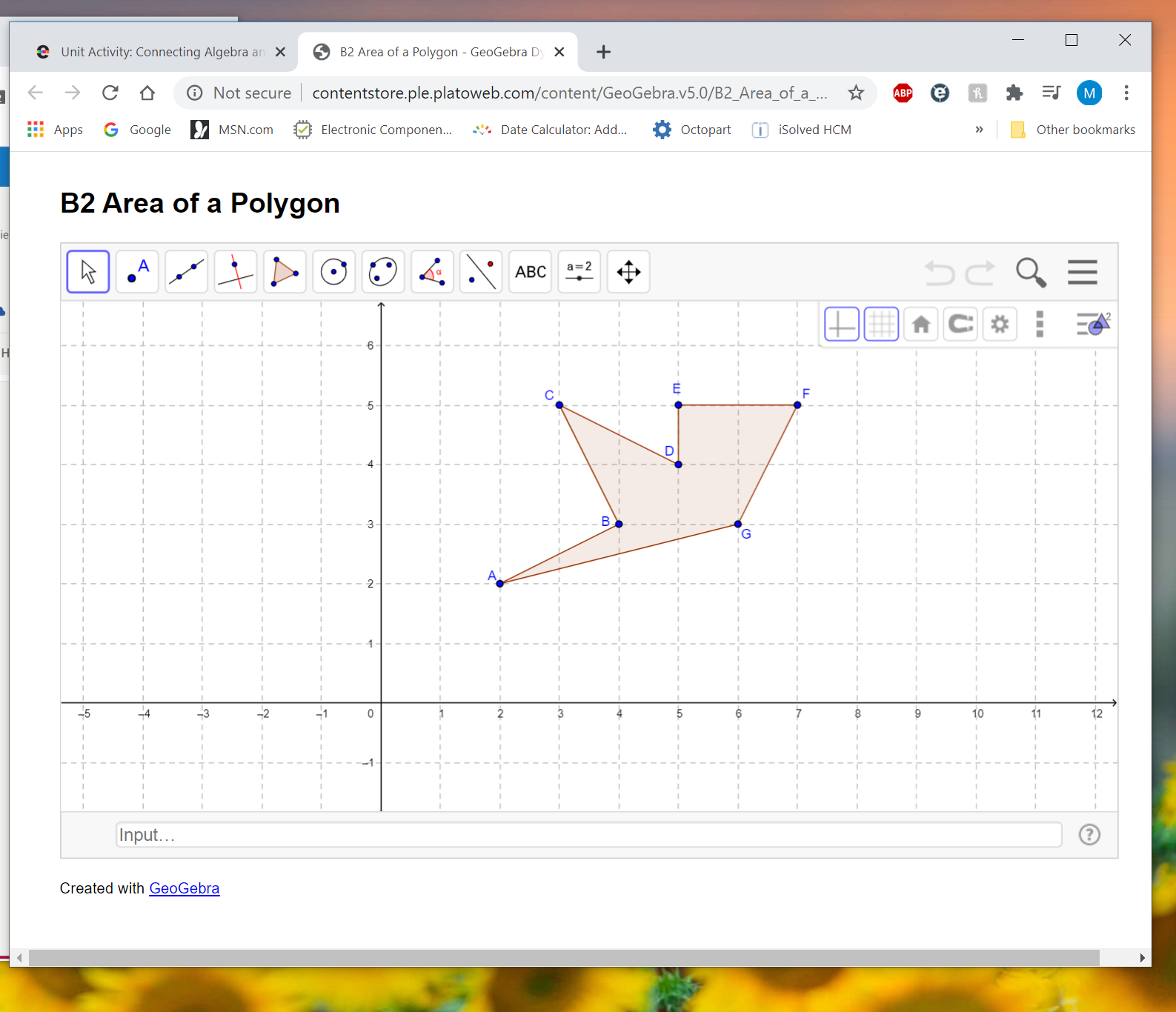This screenshot has width=1176, height=1012.
Task: Select the Point tool
Action: point(137,272)
